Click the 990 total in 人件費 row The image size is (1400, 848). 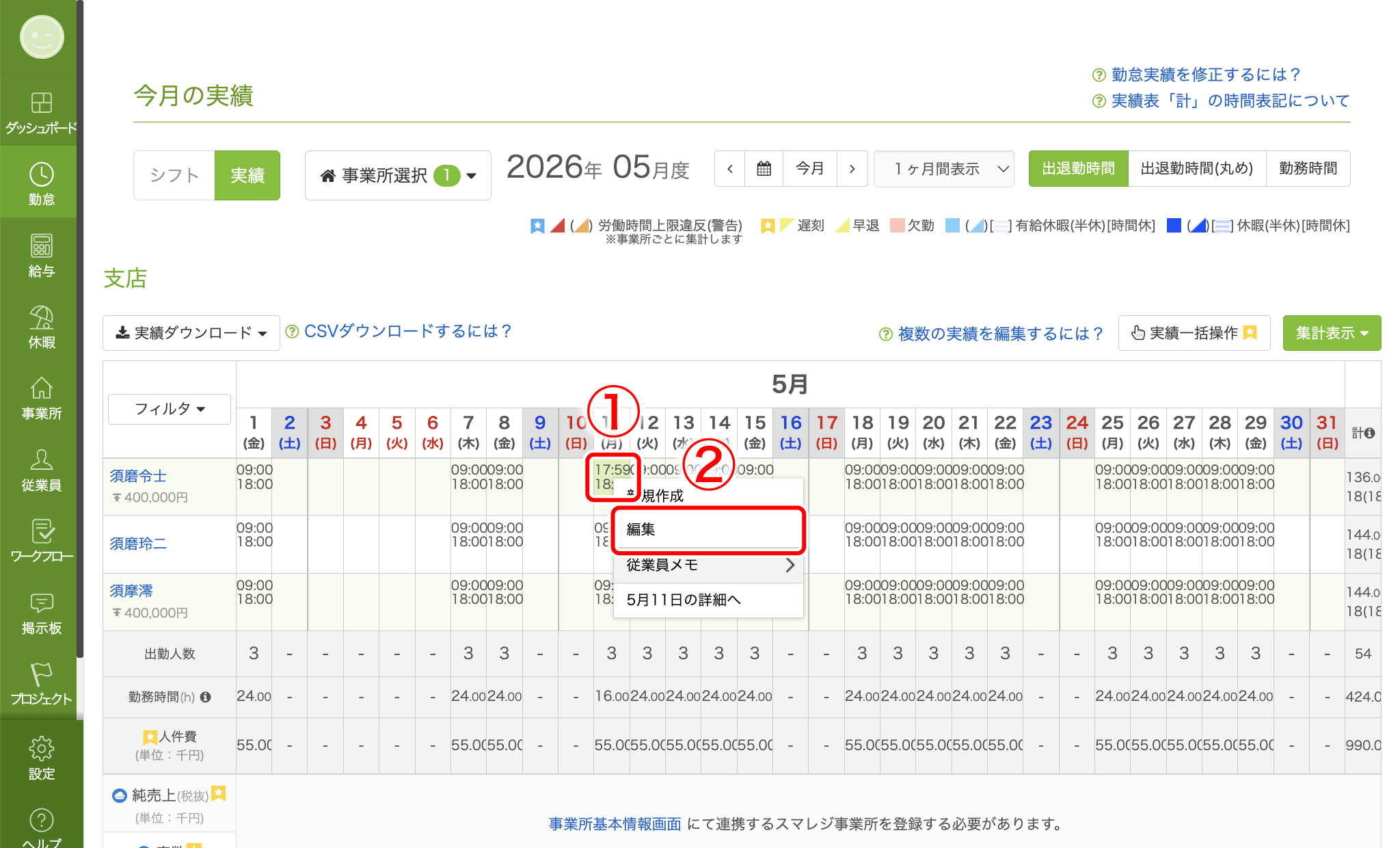click(1363, 745)
